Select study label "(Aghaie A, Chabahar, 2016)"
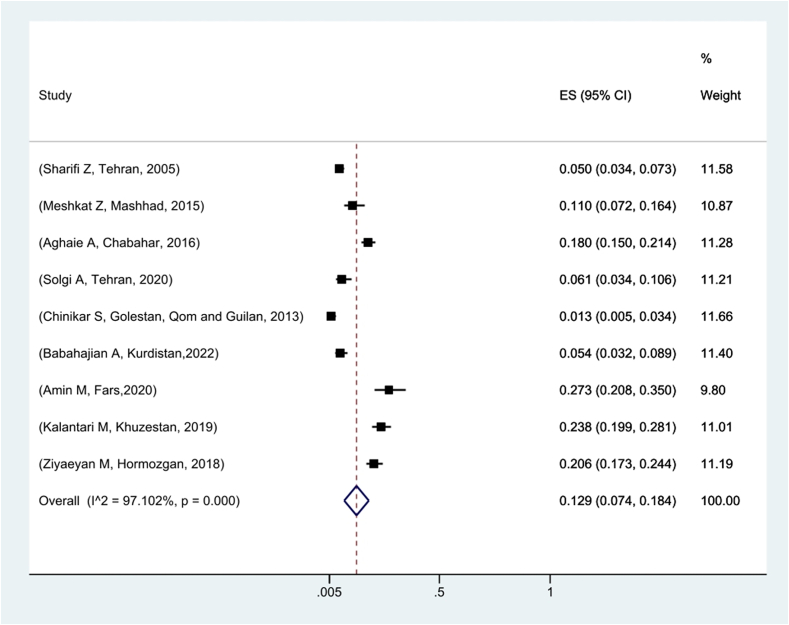 pyautogui.click(x=119, y=243)
